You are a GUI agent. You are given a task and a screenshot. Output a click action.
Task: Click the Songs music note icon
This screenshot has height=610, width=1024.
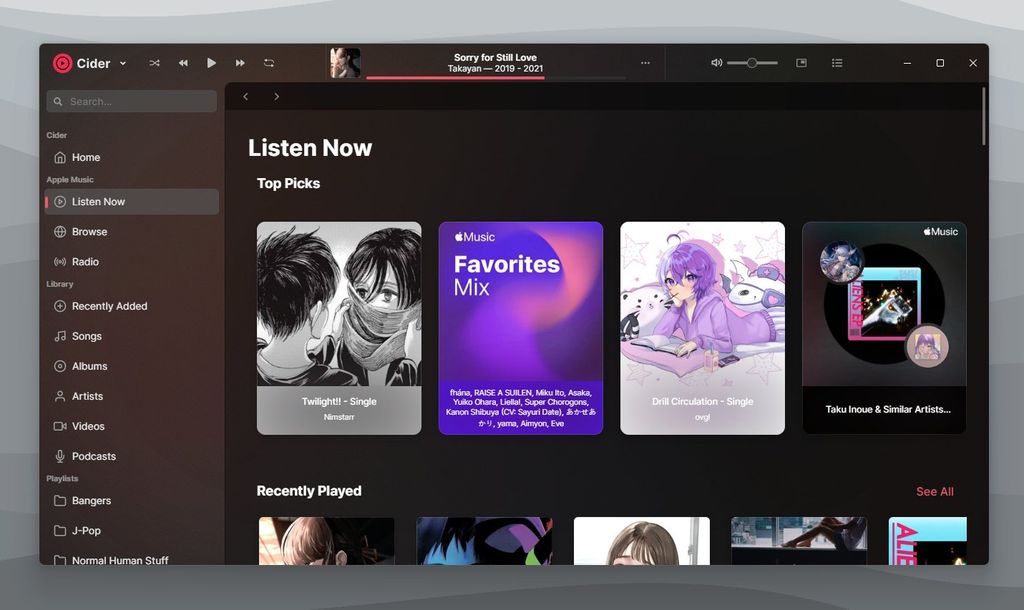(62, 336)
